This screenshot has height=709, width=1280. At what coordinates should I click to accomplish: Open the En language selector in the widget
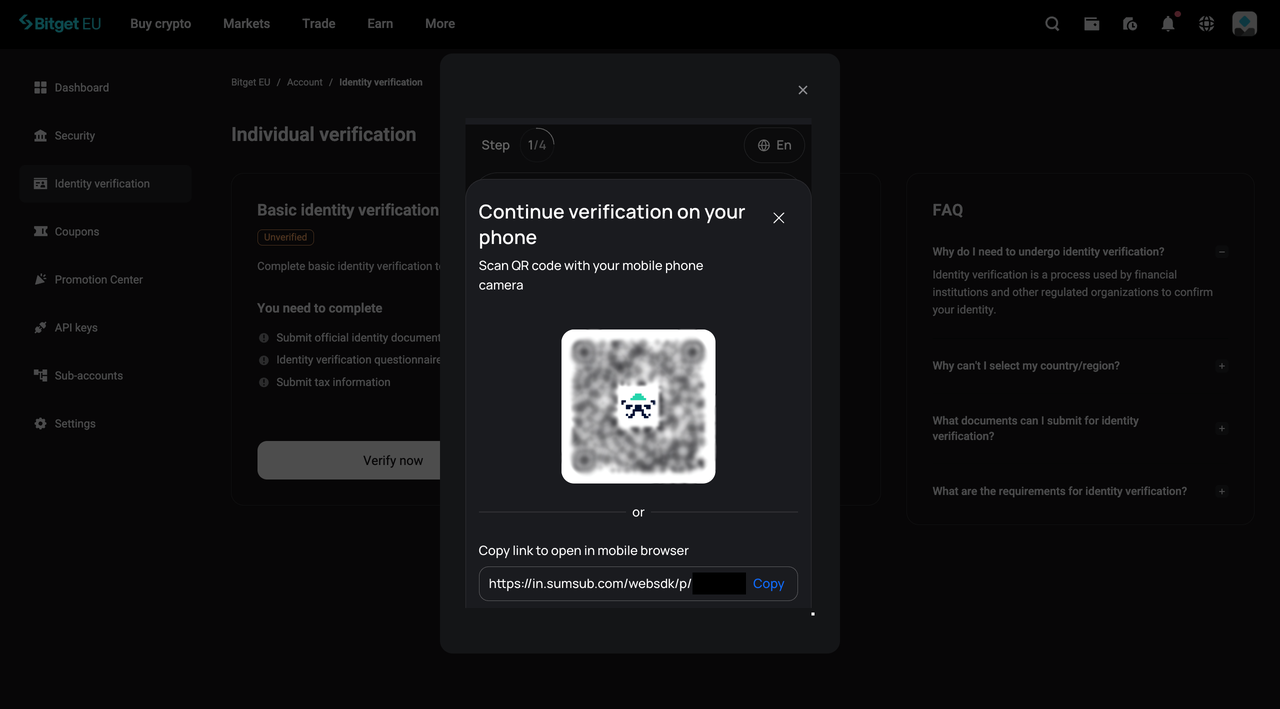[775, 145]
